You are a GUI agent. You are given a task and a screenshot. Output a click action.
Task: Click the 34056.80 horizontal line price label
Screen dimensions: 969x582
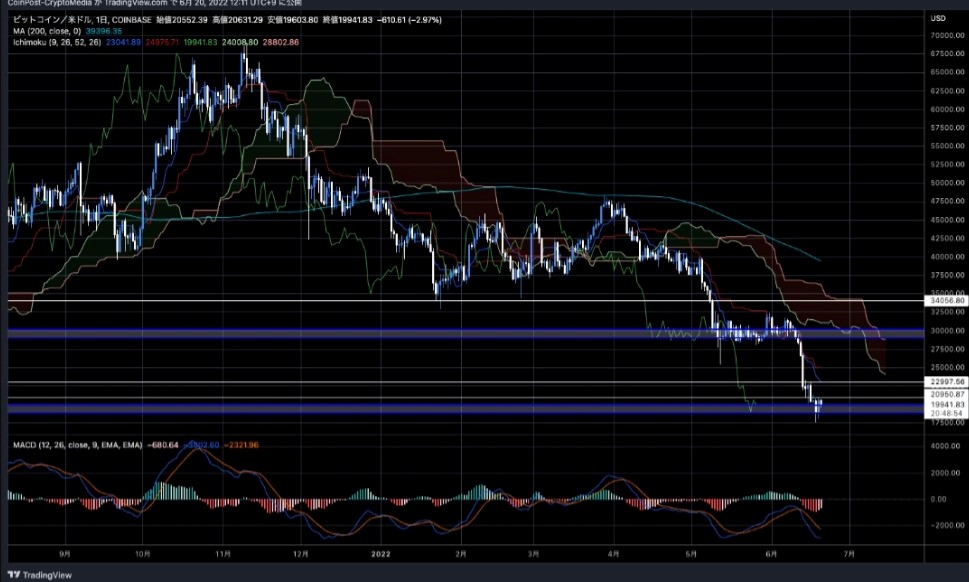click(946, 301)
